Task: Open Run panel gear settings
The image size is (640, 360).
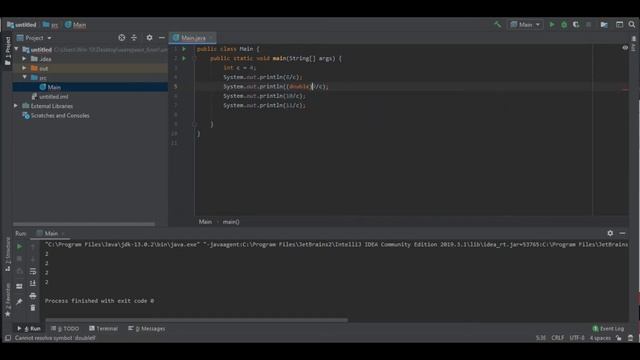Action: pyautogui.click(x=610, y=233)
